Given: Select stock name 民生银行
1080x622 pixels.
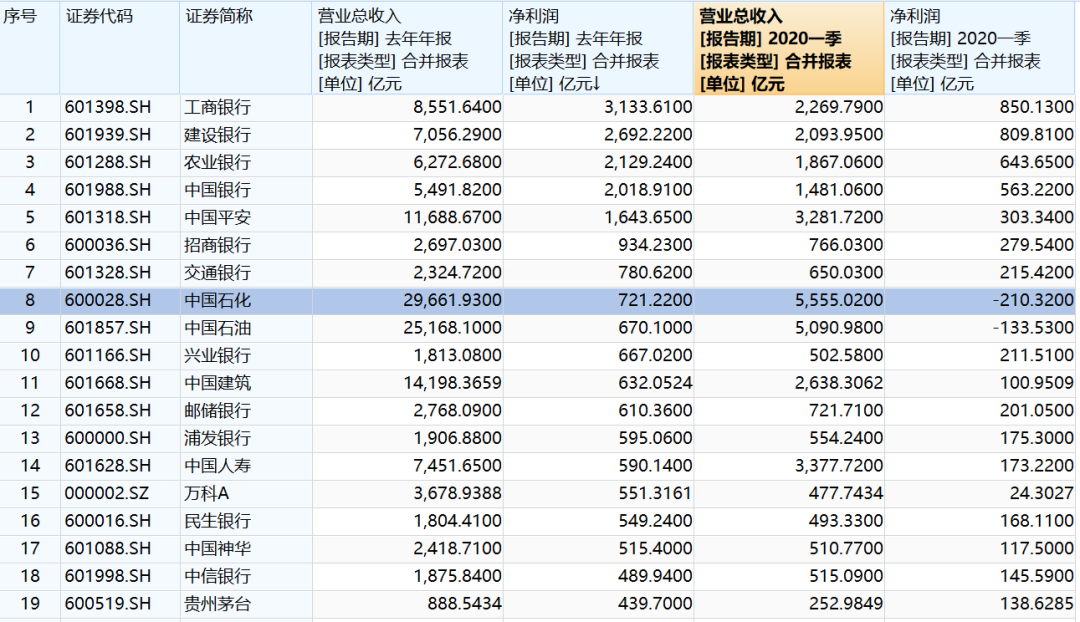Looking at the screenshot, I should tap(218, 521).
